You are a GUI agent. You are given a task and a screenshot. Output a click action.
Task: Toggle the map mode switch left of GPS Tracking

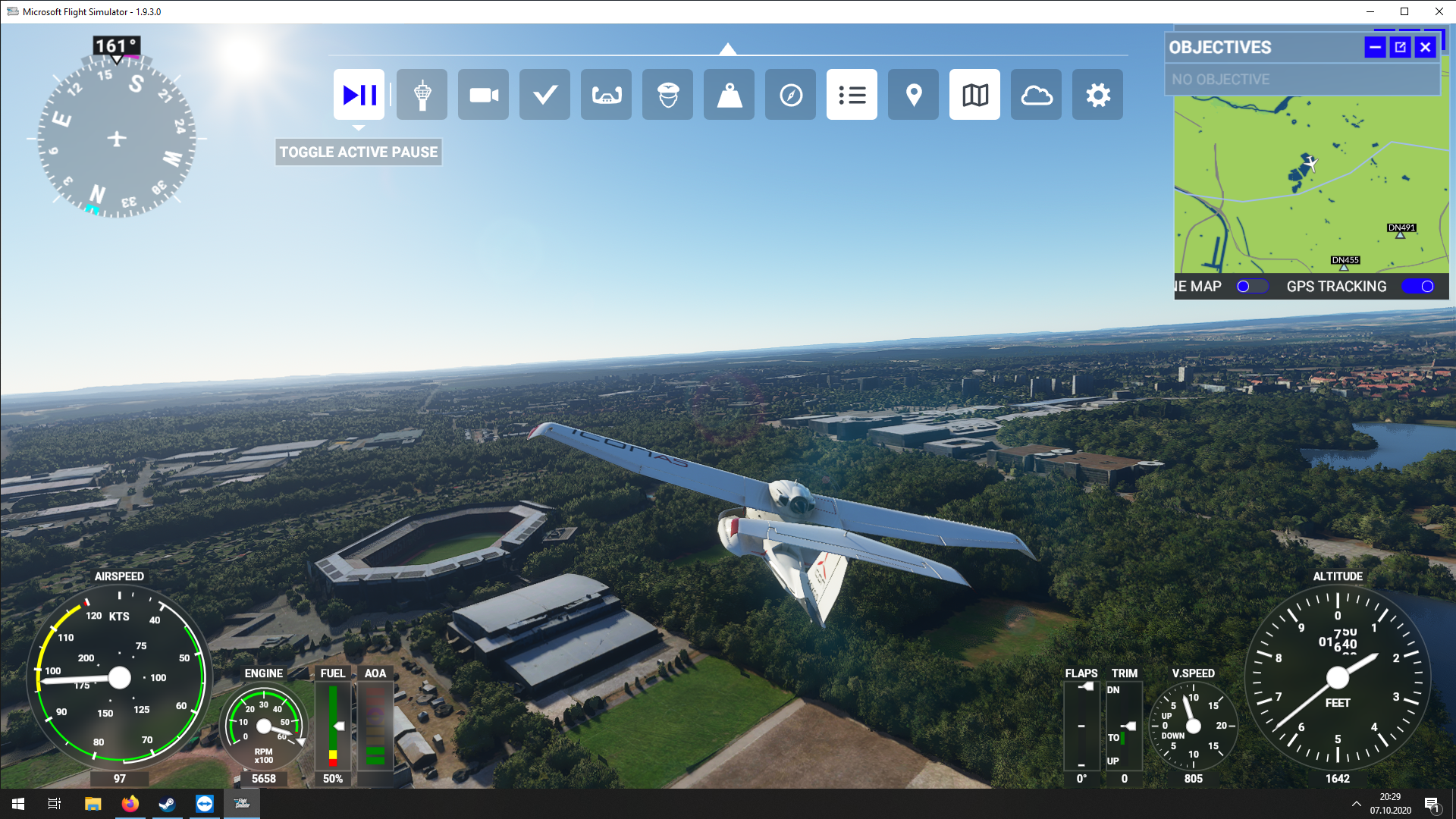click(x=1252, y=287)
